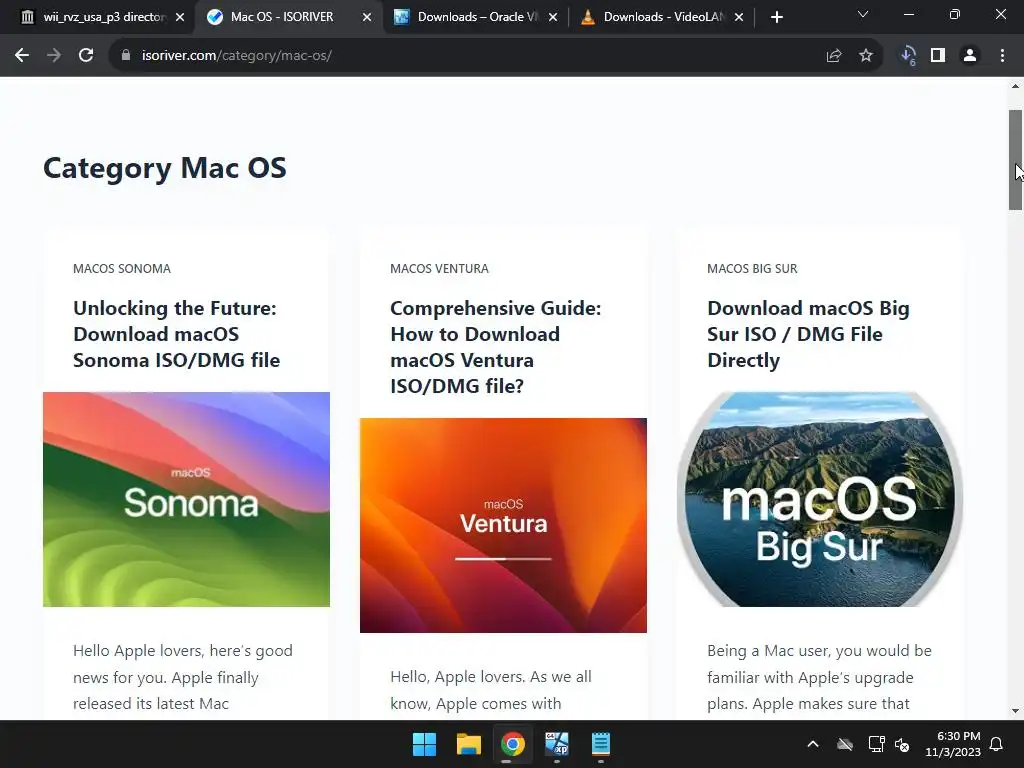Click Big Sur excerpt 'Being a Mac user'
The image size is (1024, 768).
pyautogui.click(x=819, y=677)
